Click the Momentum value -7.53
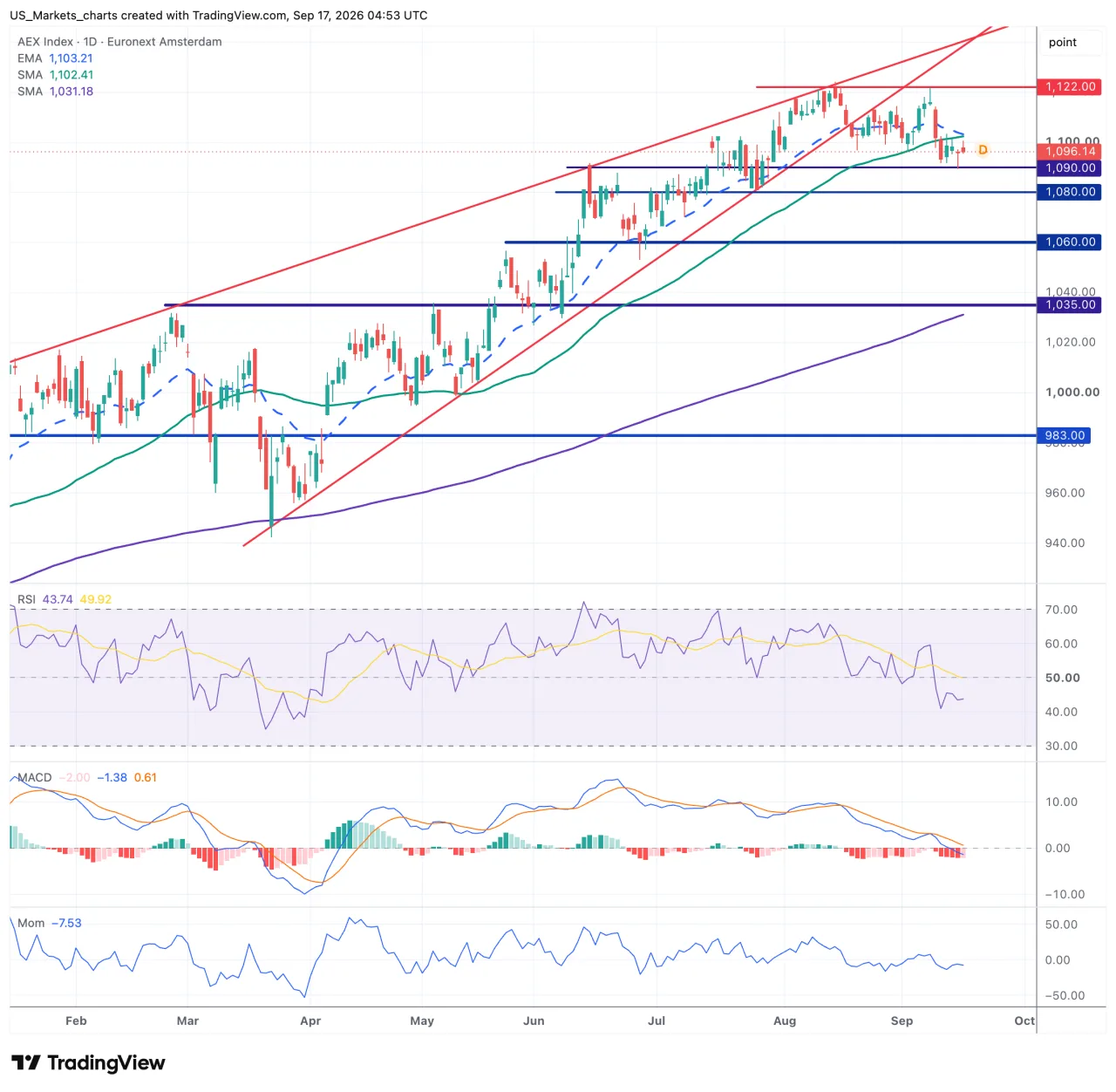 tap(66, 923)
